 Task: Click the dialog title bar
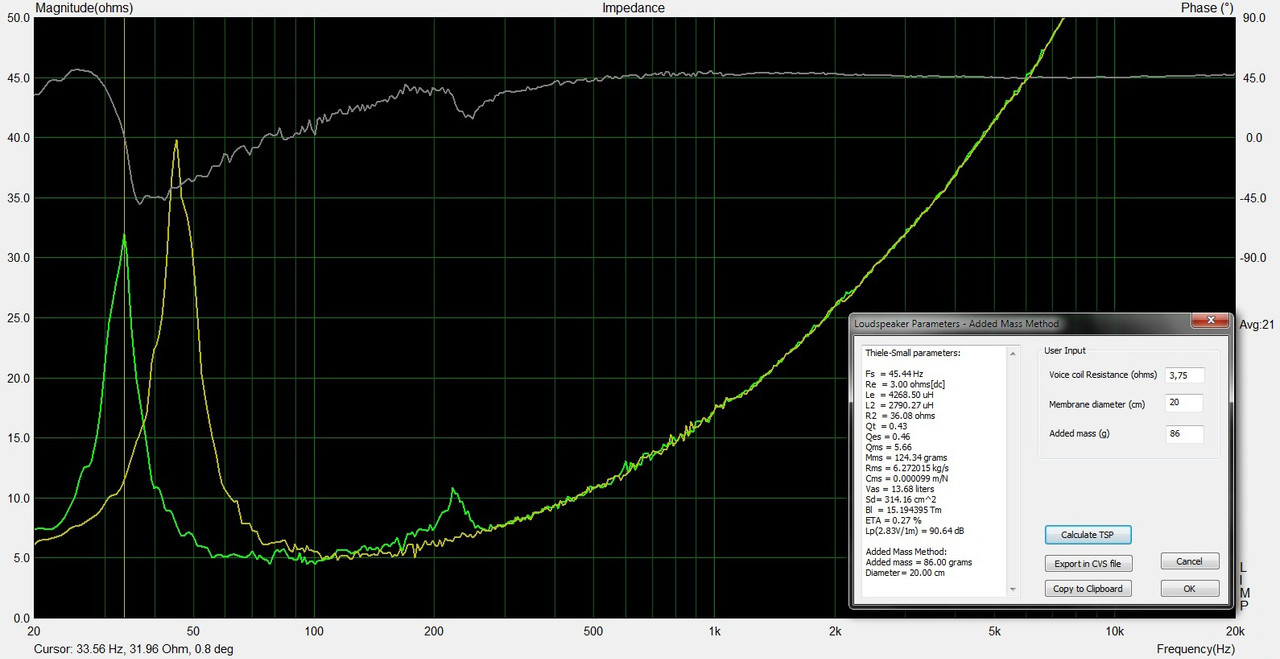point(1019,322)
